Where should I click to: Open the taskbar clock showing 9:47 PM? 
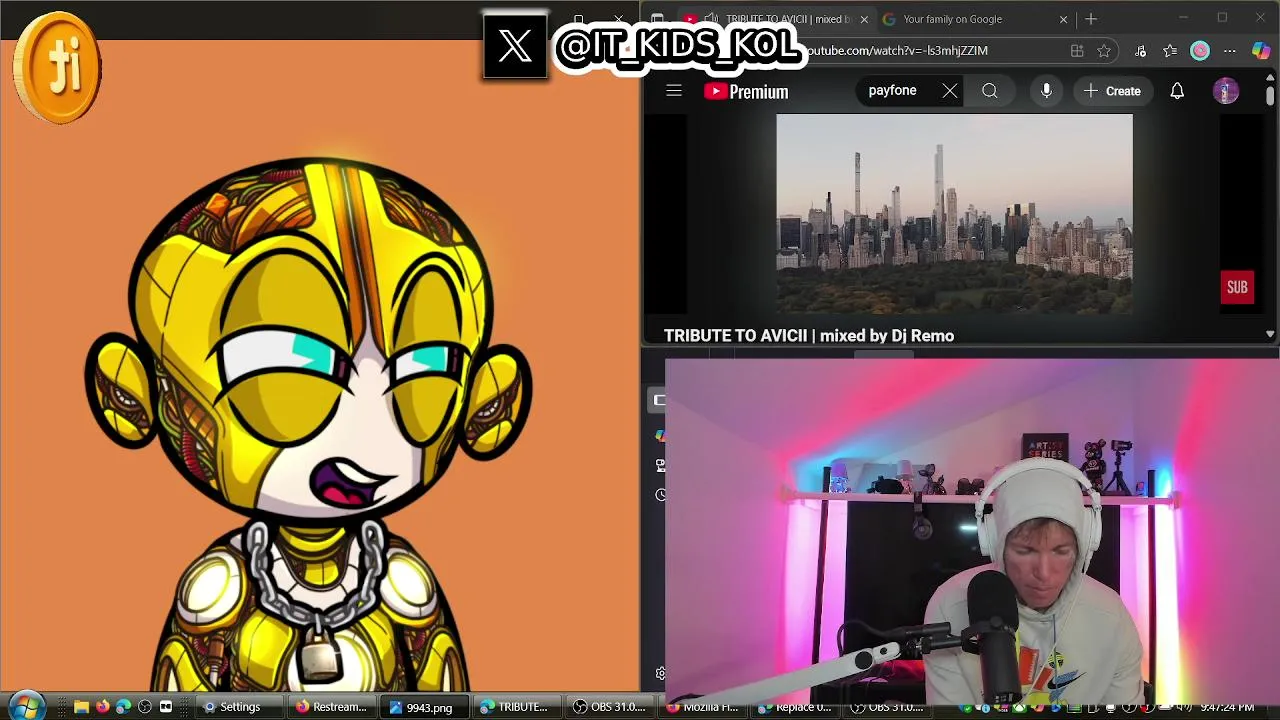1227,707
